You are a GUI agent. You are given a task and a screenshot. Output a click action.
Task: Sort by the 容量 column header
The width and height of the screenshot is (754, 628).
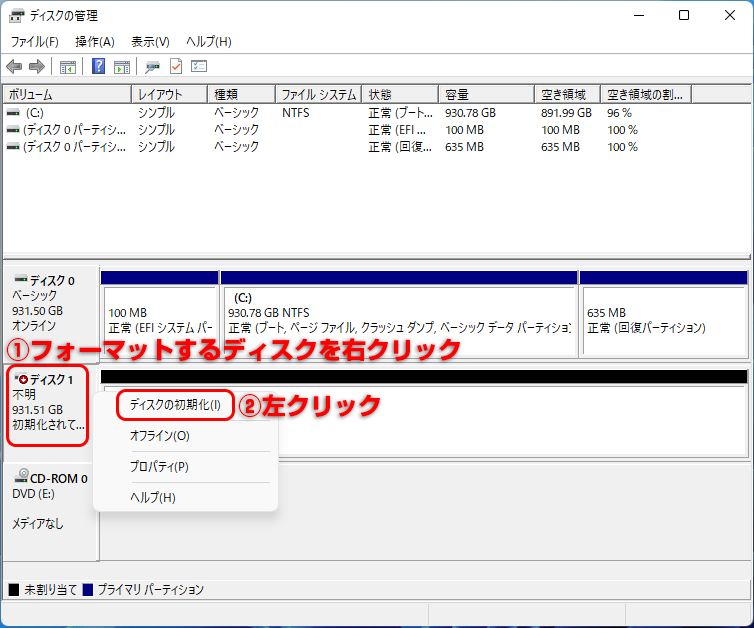pos(488,95)
